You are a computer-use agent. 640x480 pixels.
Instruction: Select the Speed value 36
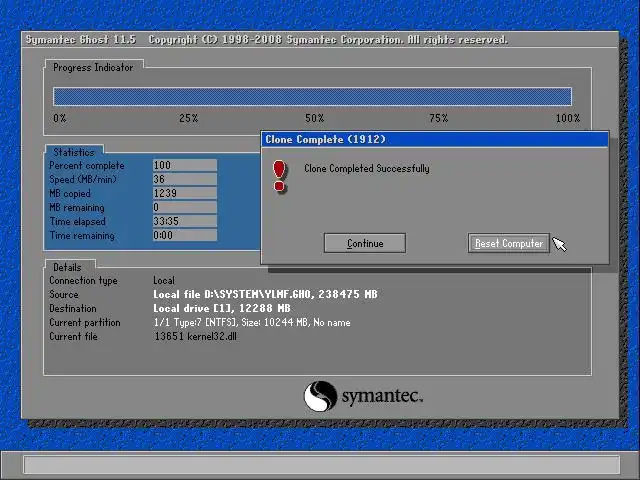coord(184,179)
